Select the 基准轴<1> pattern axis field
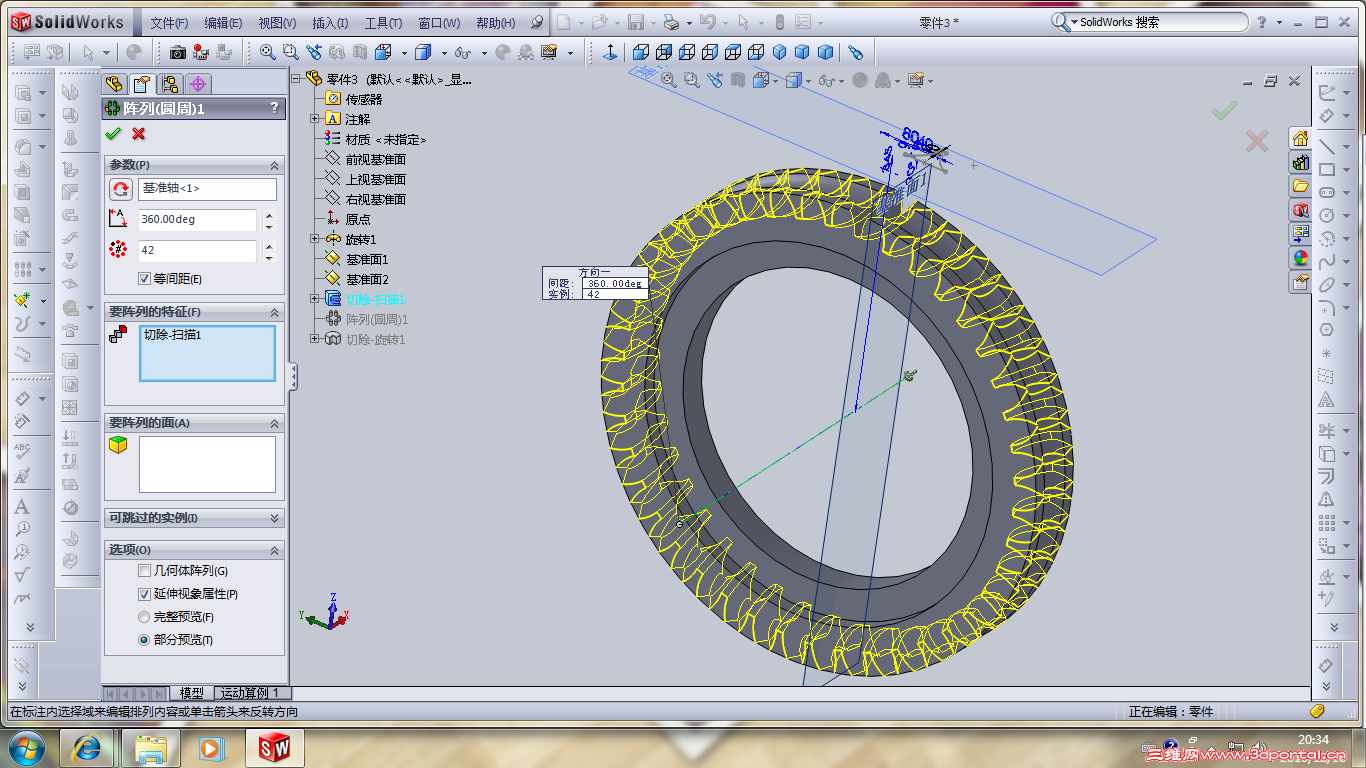The width and height of the screenshot is (1366, 768). 207,189
